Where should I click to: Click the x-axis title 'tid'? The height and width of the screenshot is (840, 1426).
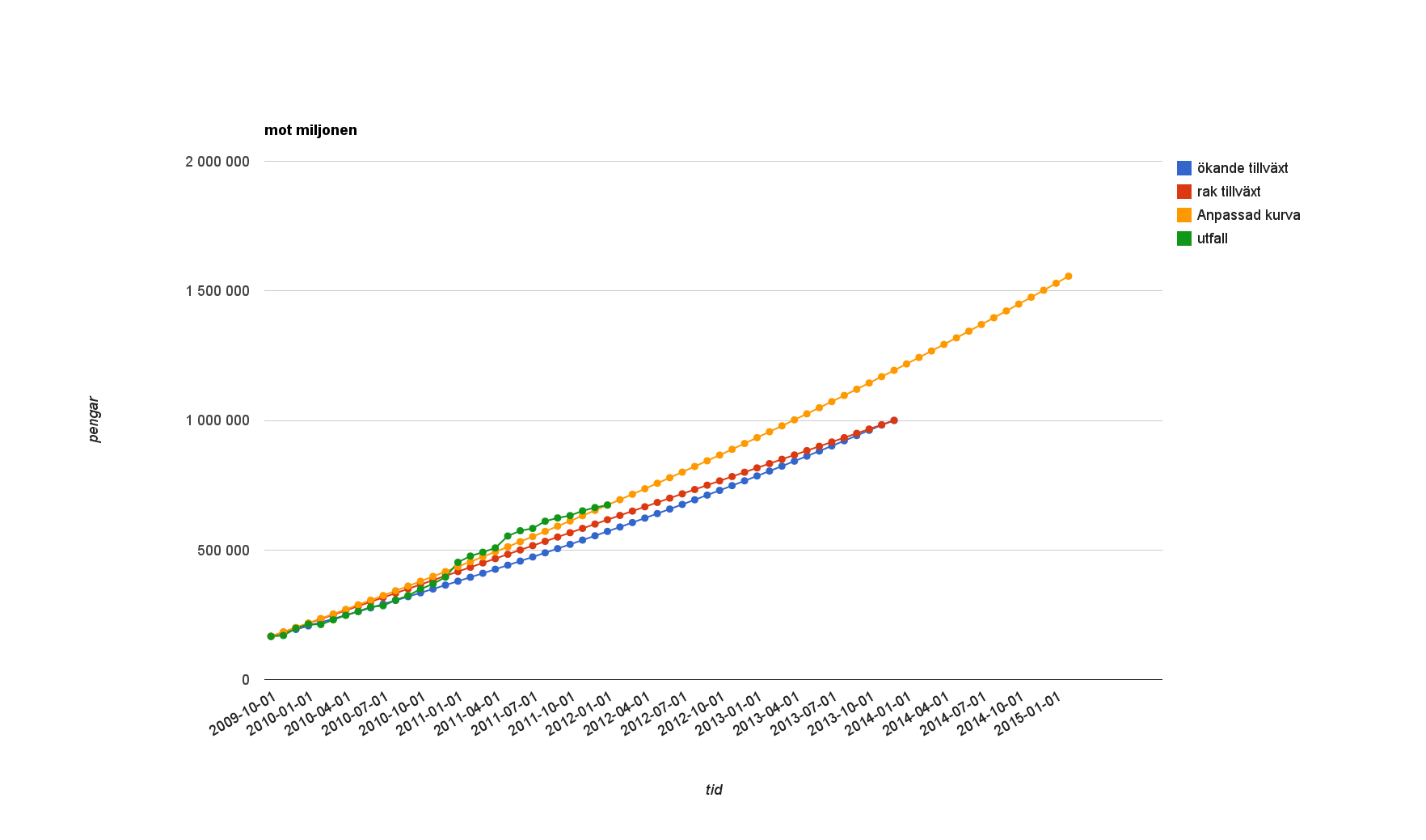(x=713, y=790)
